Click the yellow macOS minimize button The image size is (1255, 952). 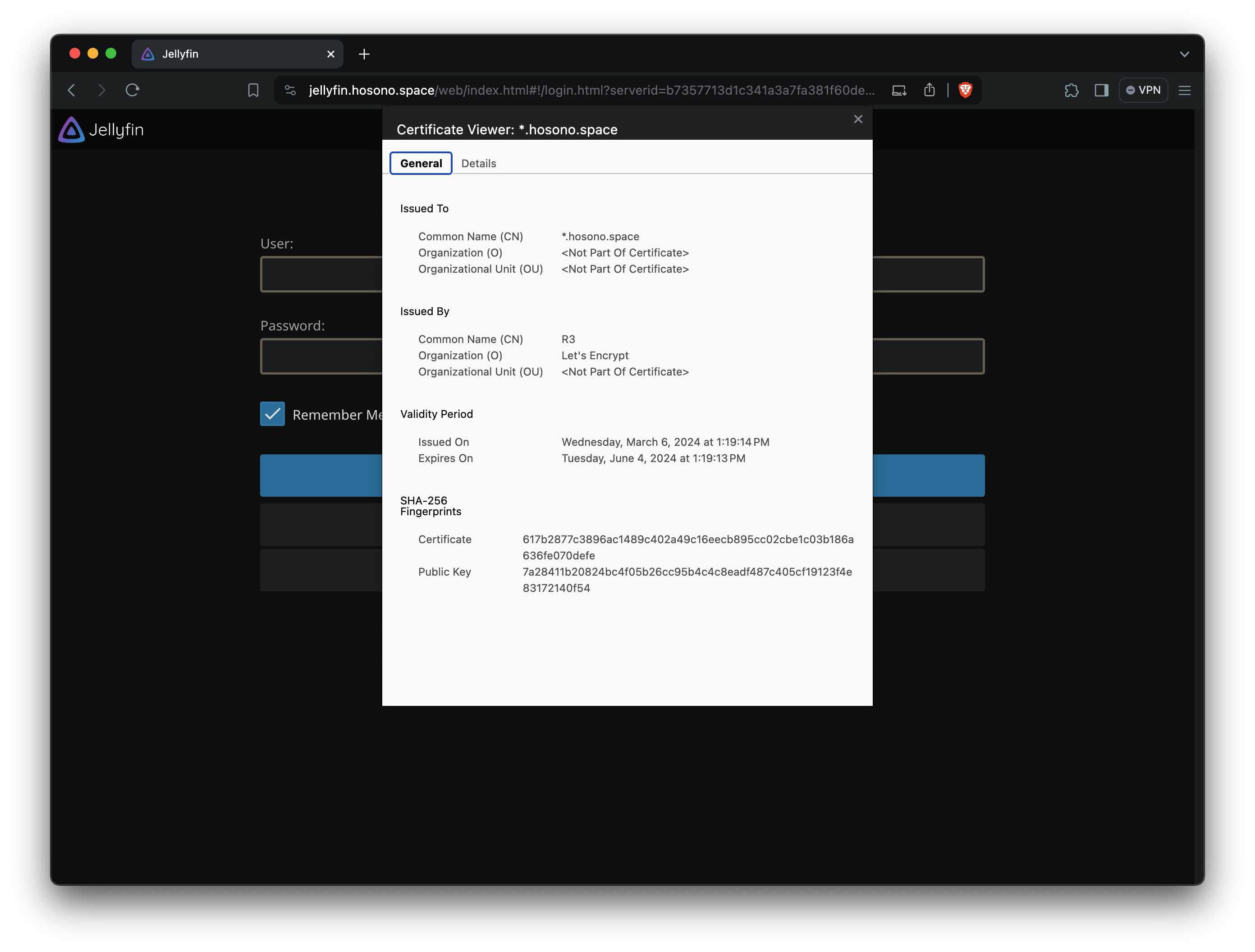[x=92, y=53]
